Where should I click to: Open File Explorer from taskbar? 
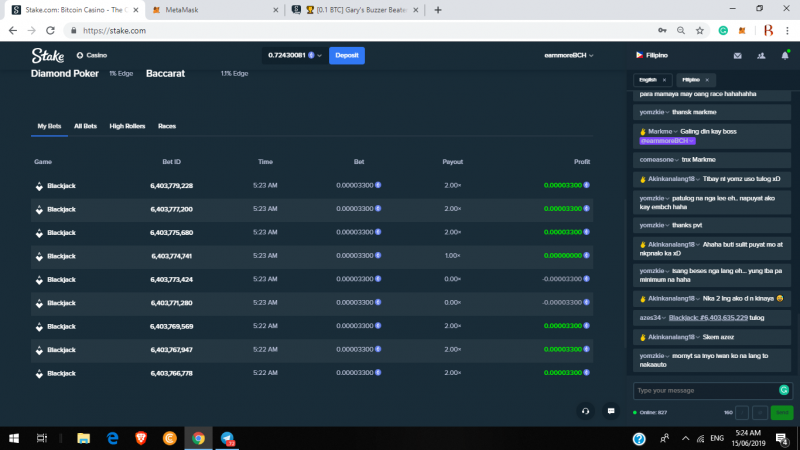coord(84,438)
